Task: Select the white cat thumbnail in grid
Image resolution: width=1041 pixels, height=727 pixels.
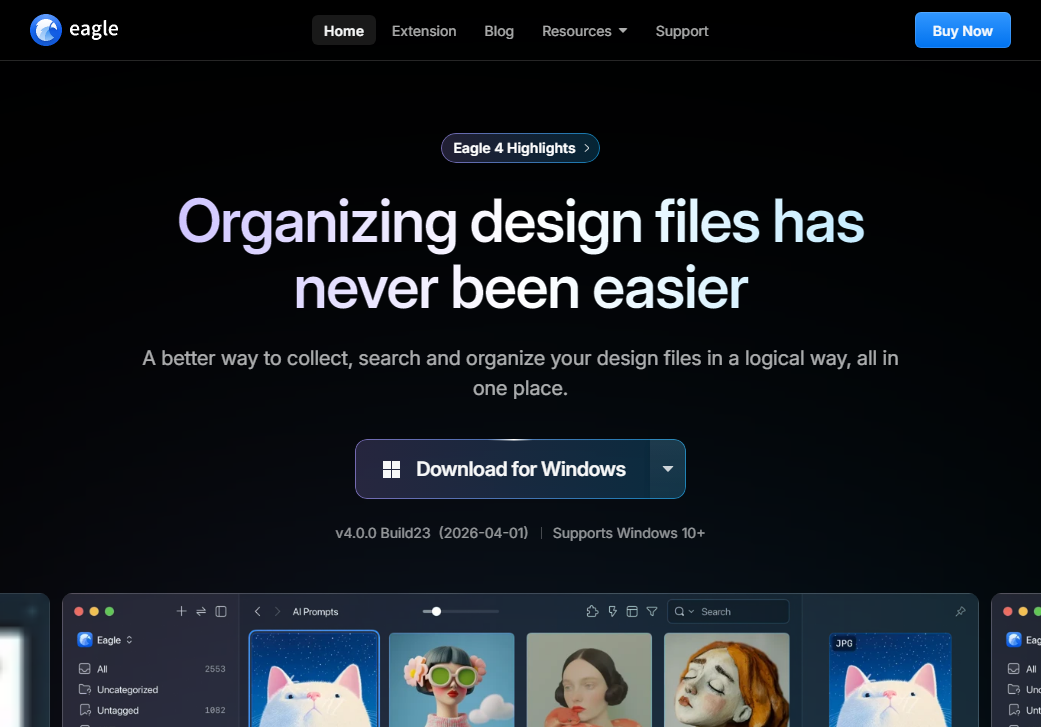Action: (x=314, y=679)
